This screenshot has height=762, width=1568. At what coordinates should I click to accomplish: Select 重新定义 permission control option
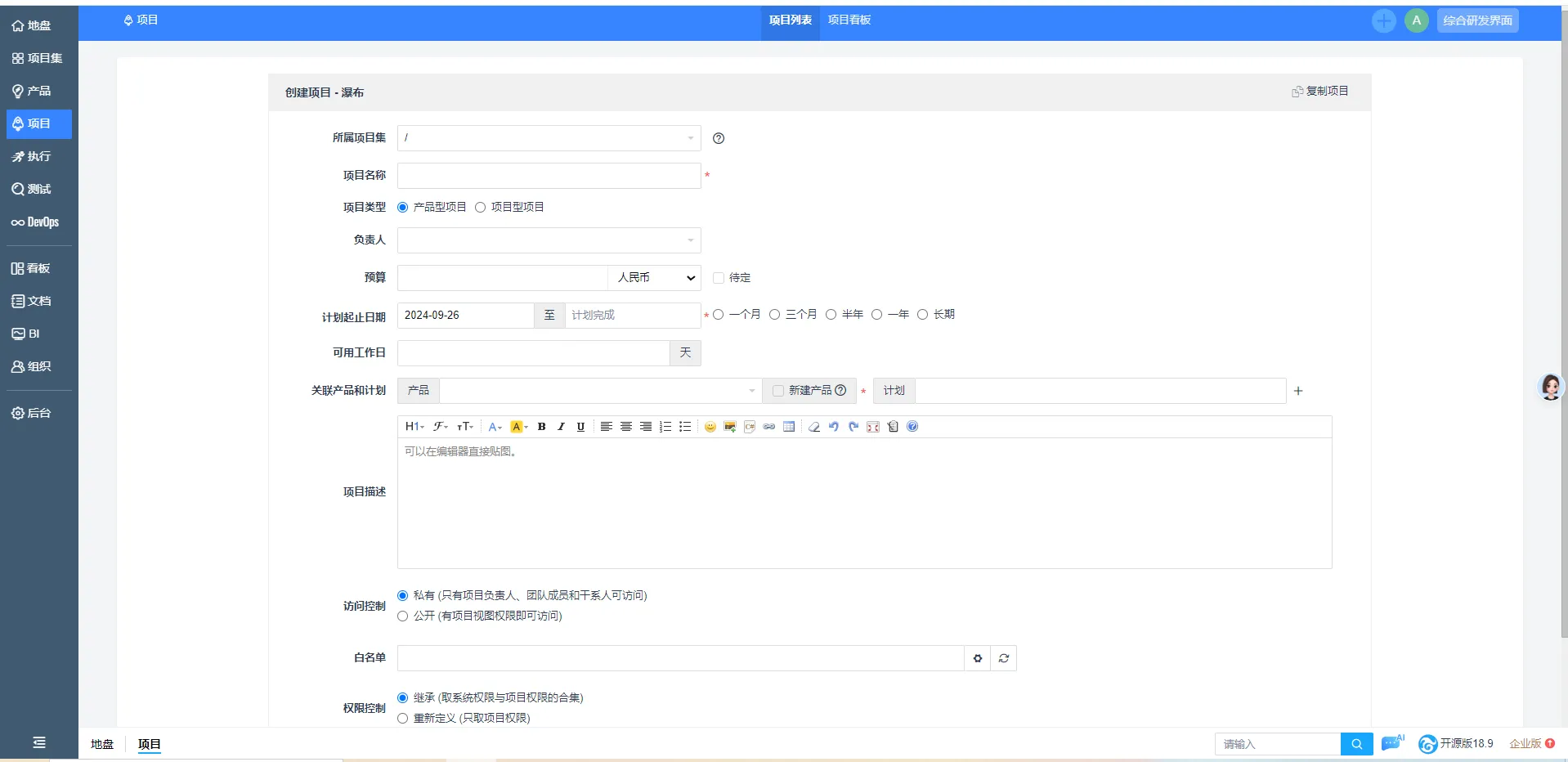403,719
